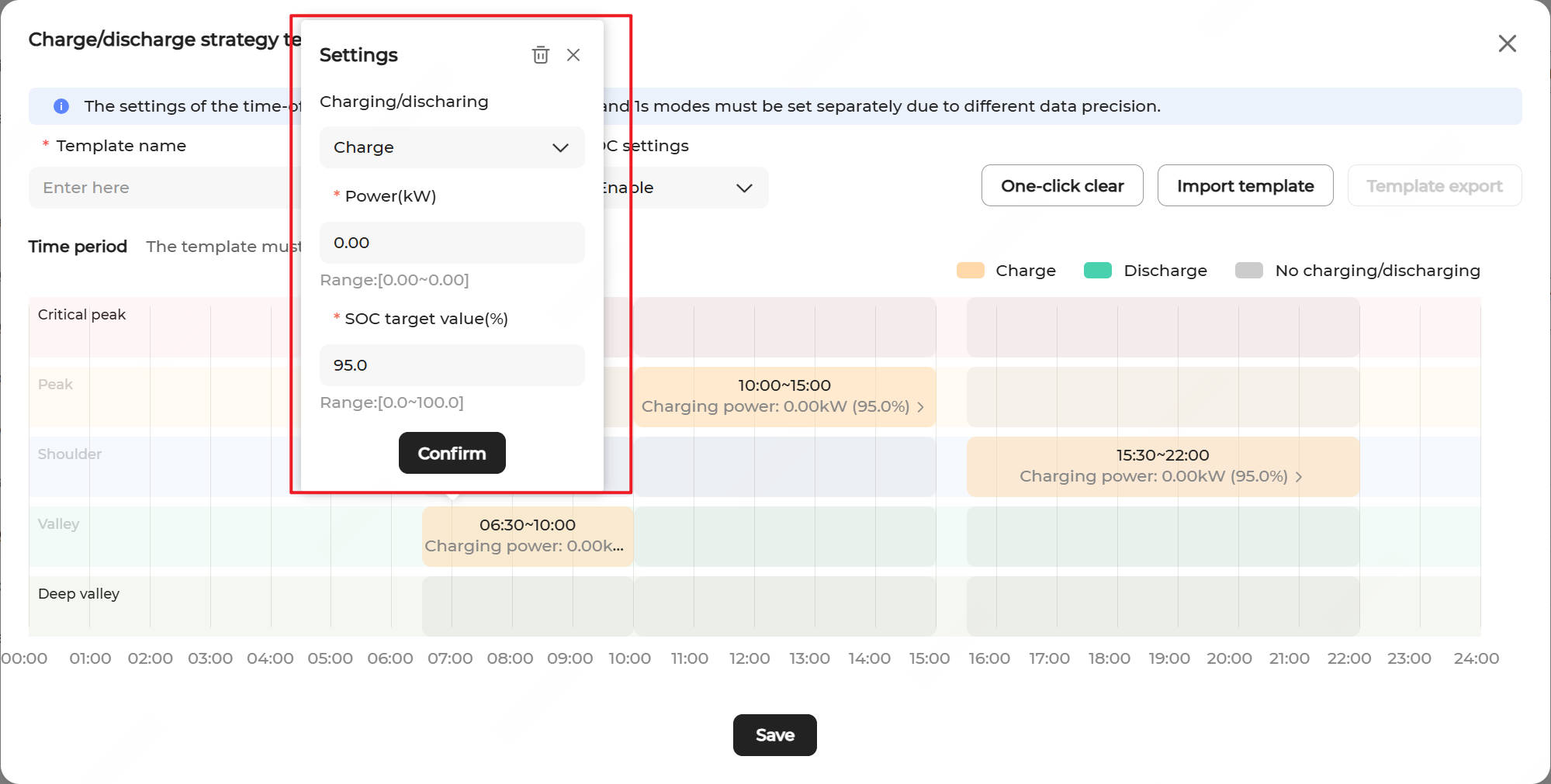Click the blue info icon in banner
1551x784 pixels.
pos(61,106)
